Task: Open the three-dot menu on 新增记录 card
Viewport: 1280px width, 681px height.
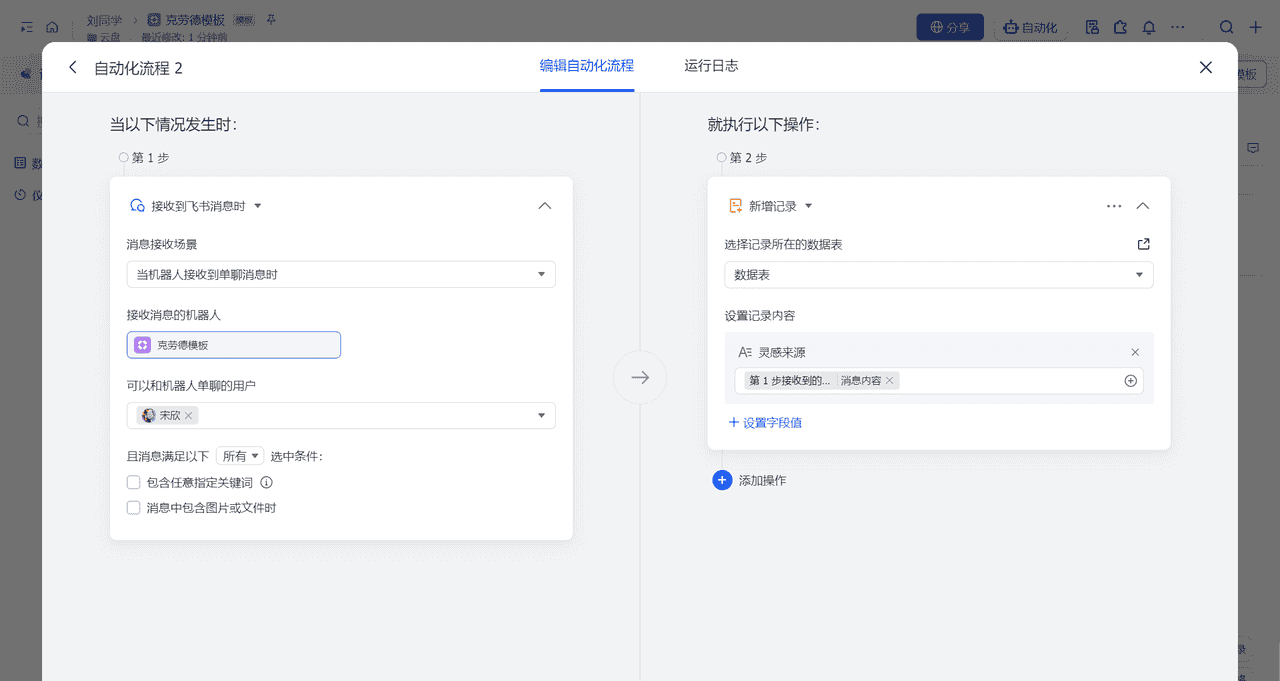Action: 1114,206
